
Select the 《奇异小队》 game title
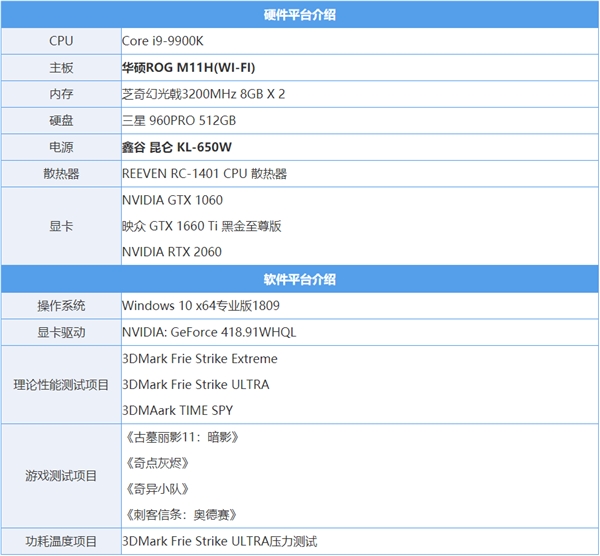tap(157, 489)
